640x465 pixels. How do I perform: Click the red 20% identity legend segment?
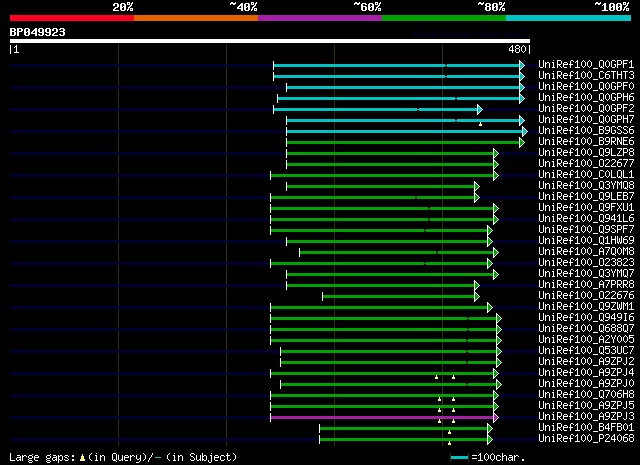point(72,18)
